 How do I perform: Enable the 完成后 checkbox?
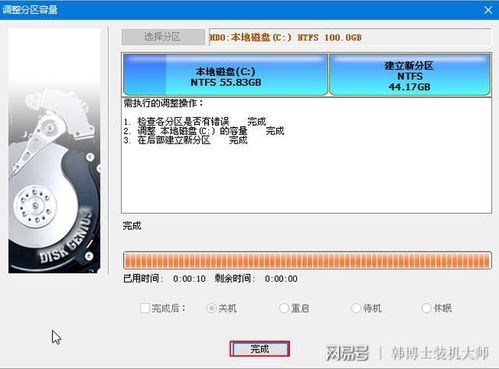(145, 308)
